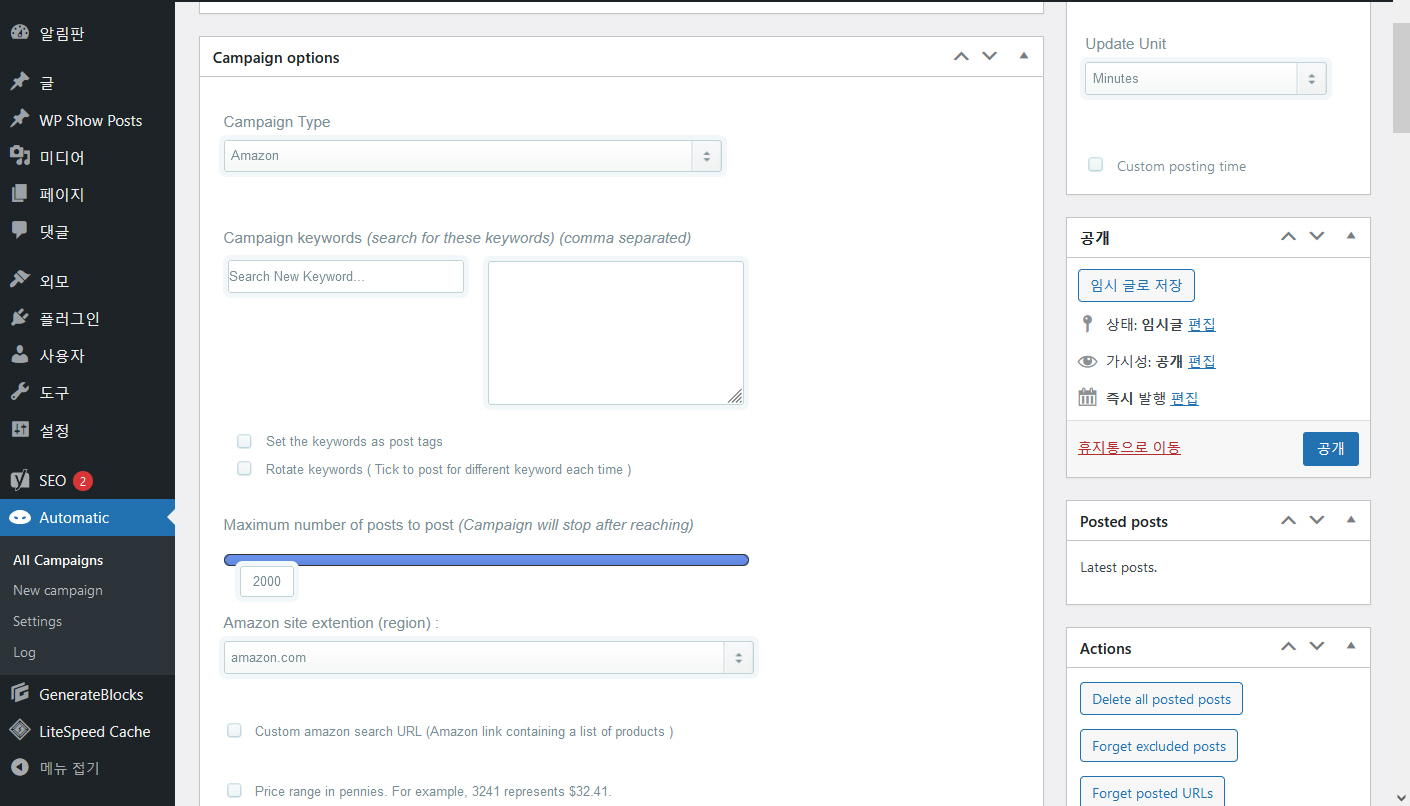Enable Rotate keywords checkbox
The width and height of the screenshot is (1410, 806).
(x=244, y=469)
